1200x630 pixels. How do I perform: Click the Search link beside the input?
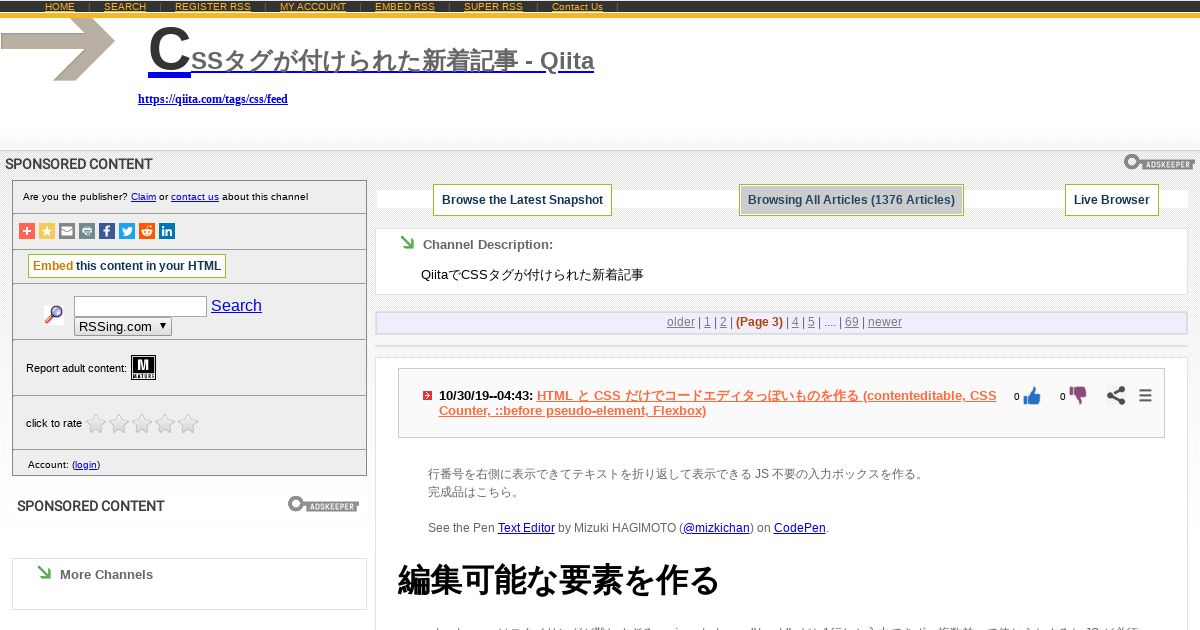236,306
